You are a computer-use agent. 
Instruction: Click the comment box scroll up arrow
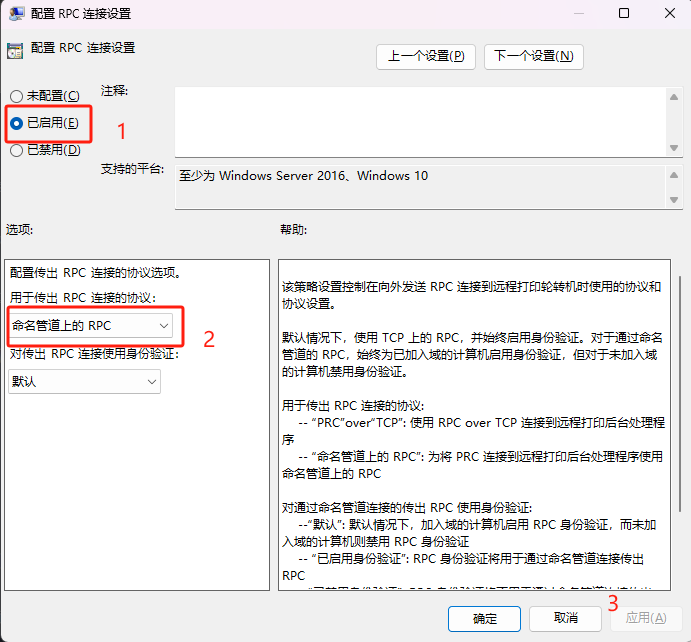[x=674, y=97]
